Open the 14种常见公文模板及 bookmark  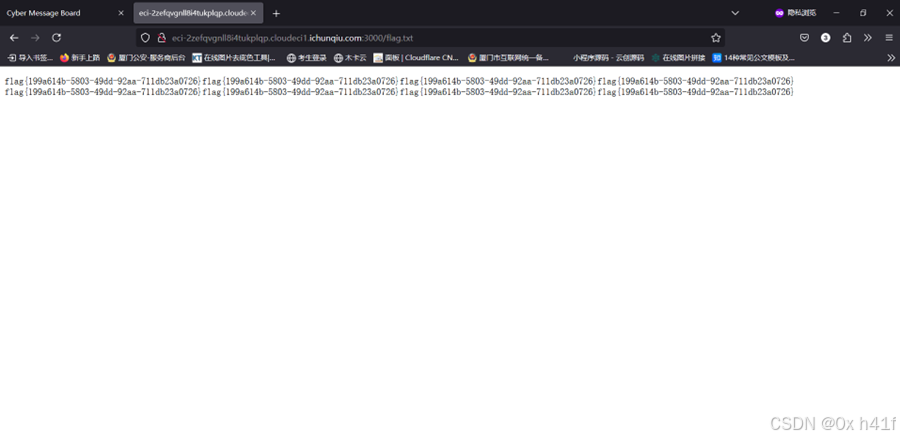[x=754, y=57]
